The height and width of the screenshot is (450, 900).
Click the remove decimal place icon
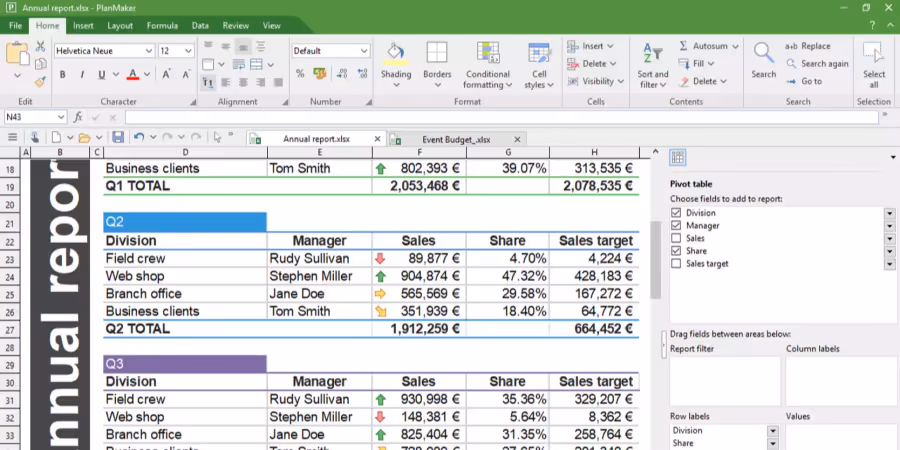tap(362, 73)
